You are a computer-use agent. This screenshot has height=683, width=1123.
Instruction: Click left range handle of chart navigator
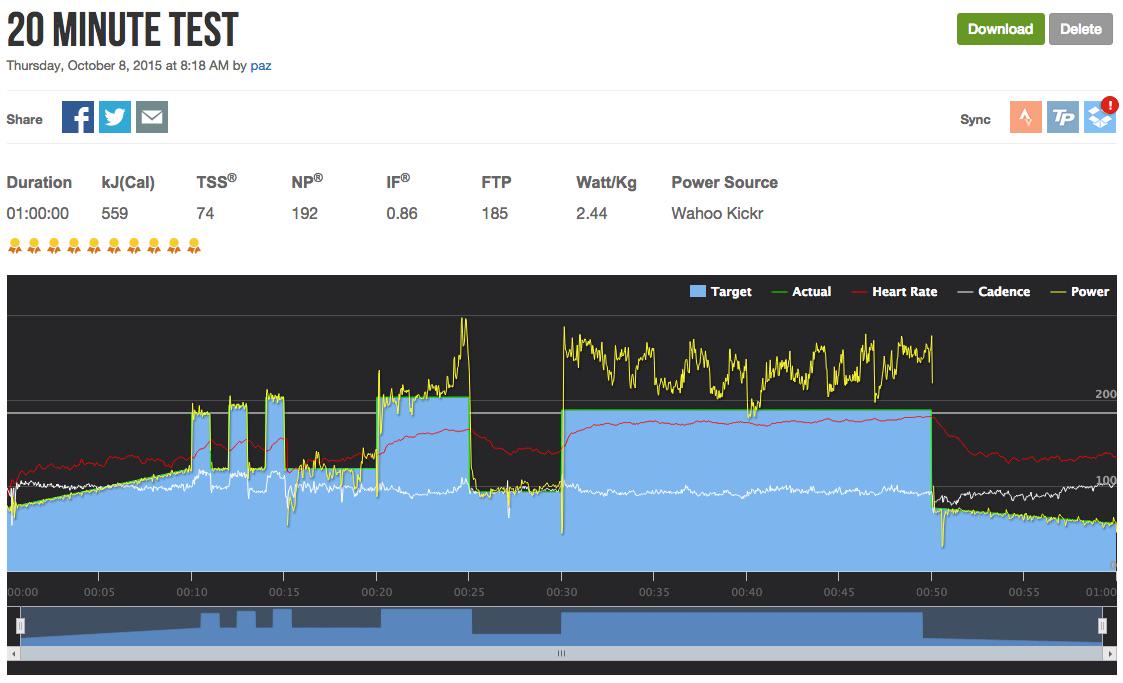click(20, 626)
